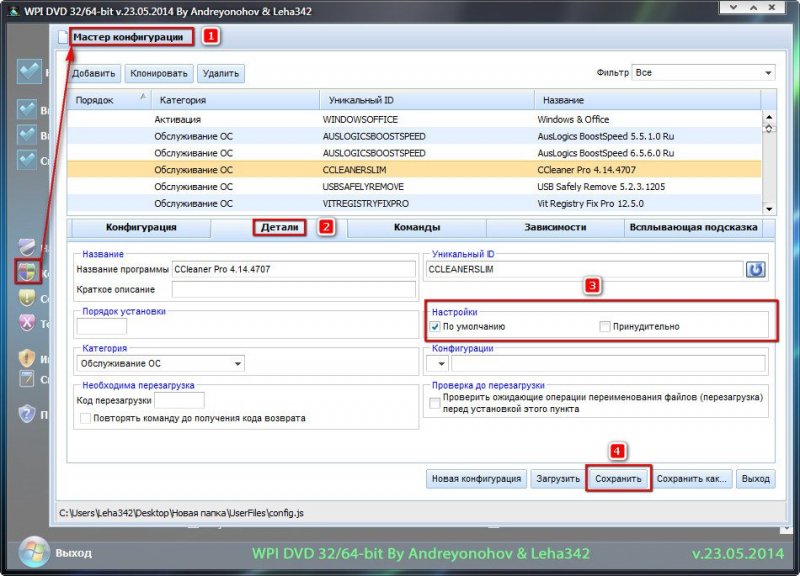Click Новая конфигурация button
800x576 pixels.
476,479
